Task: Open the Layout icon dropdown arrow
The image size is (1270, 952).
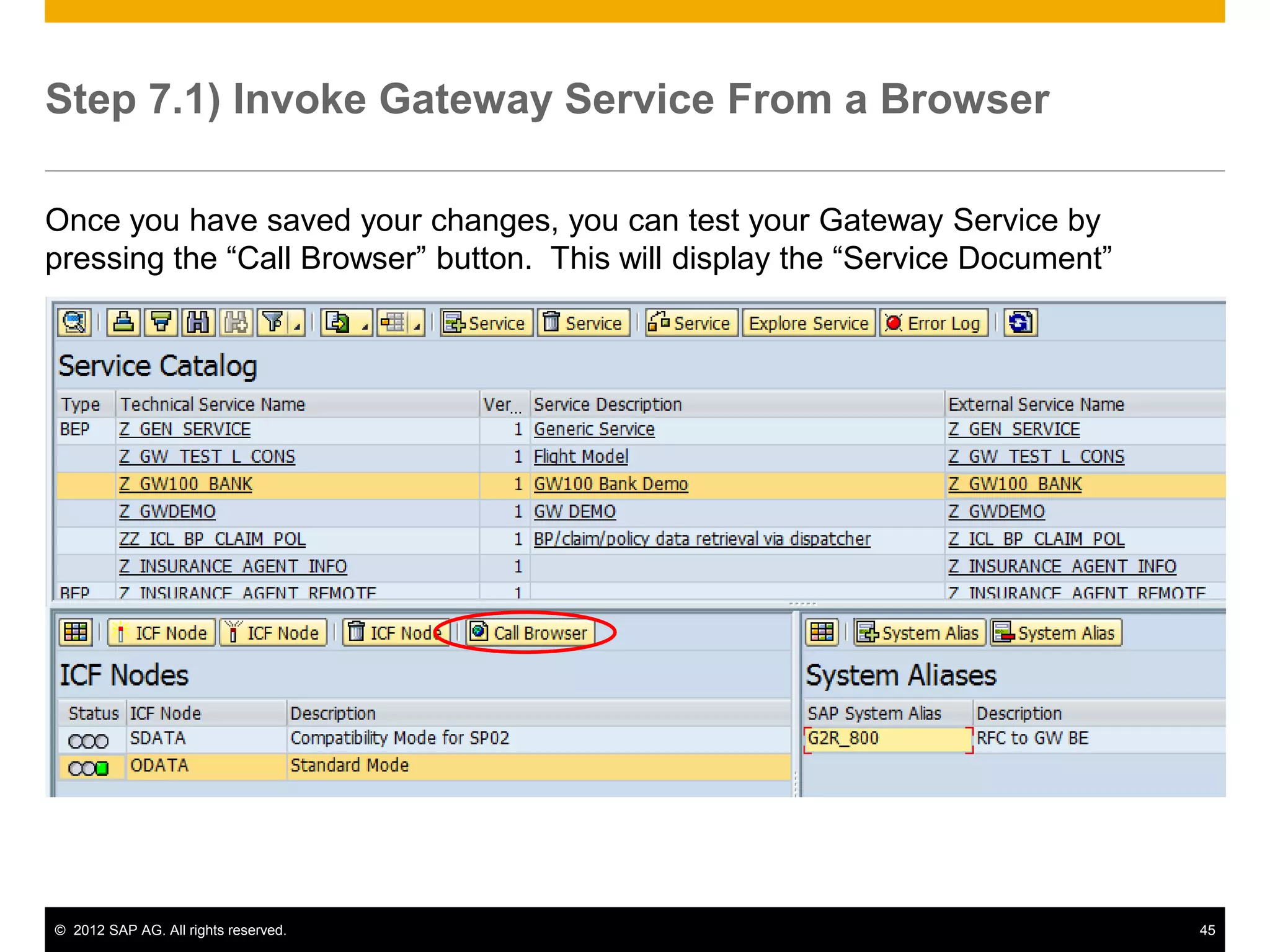Action: click(x=417, y=324)
